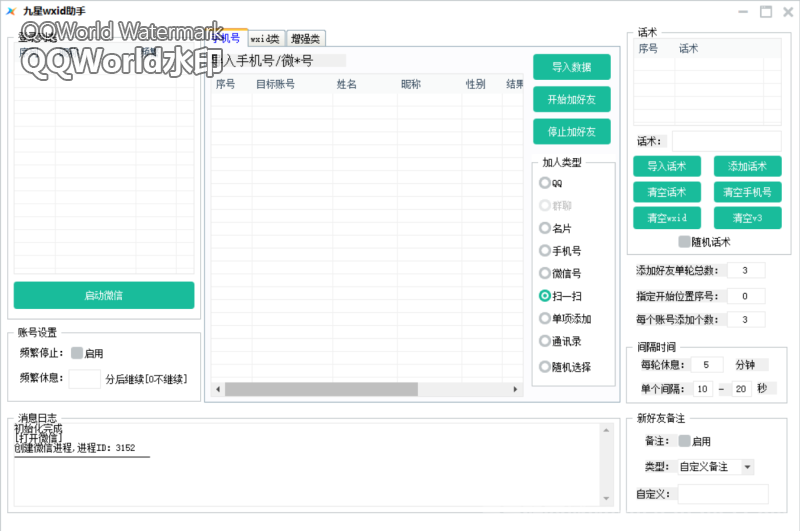Viewport: 800px width, 531px height.
Task: Choose the 通讯录 join type
Action: [x=545, y=341]
